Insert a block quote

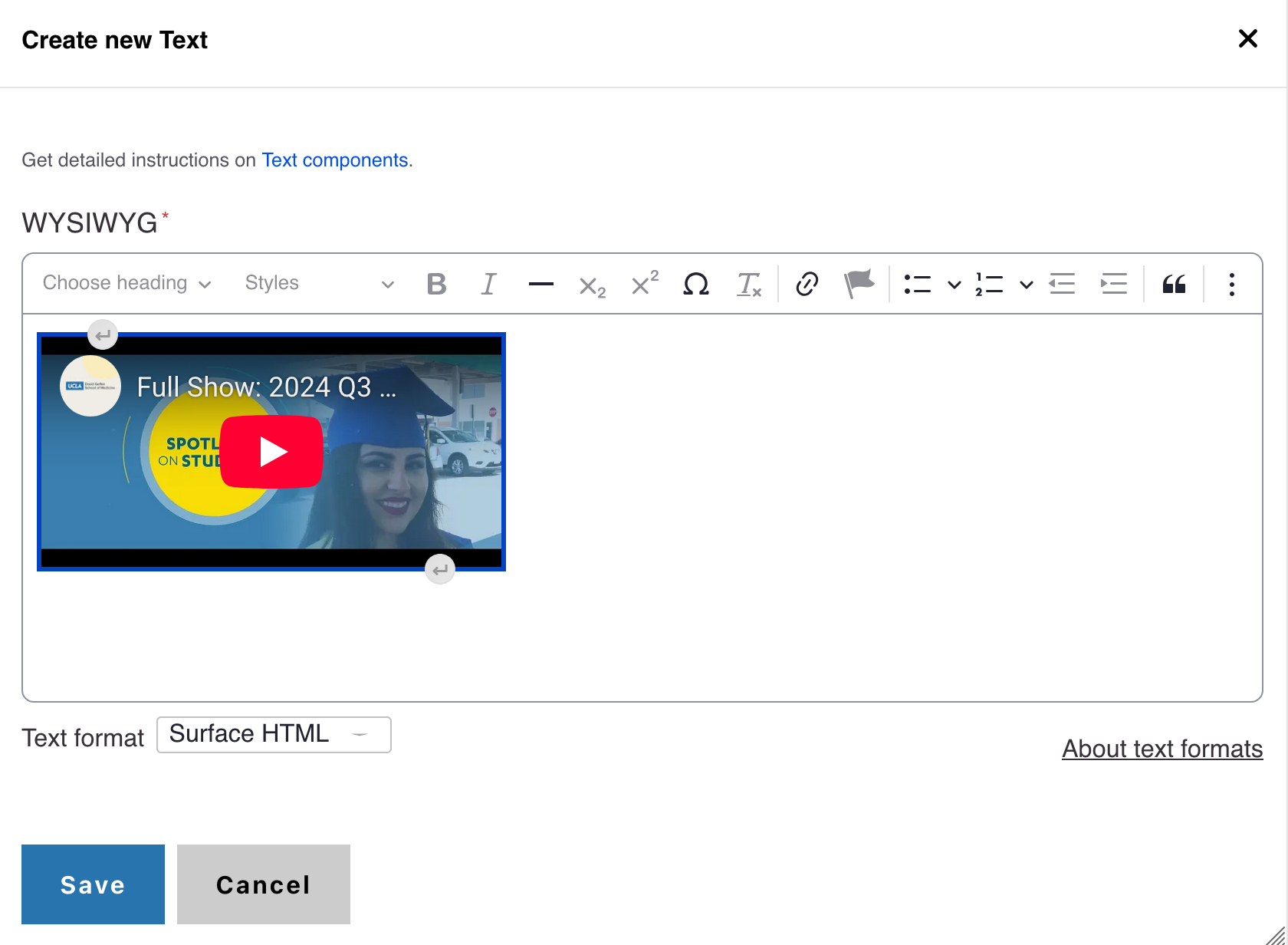(1174, 284)
